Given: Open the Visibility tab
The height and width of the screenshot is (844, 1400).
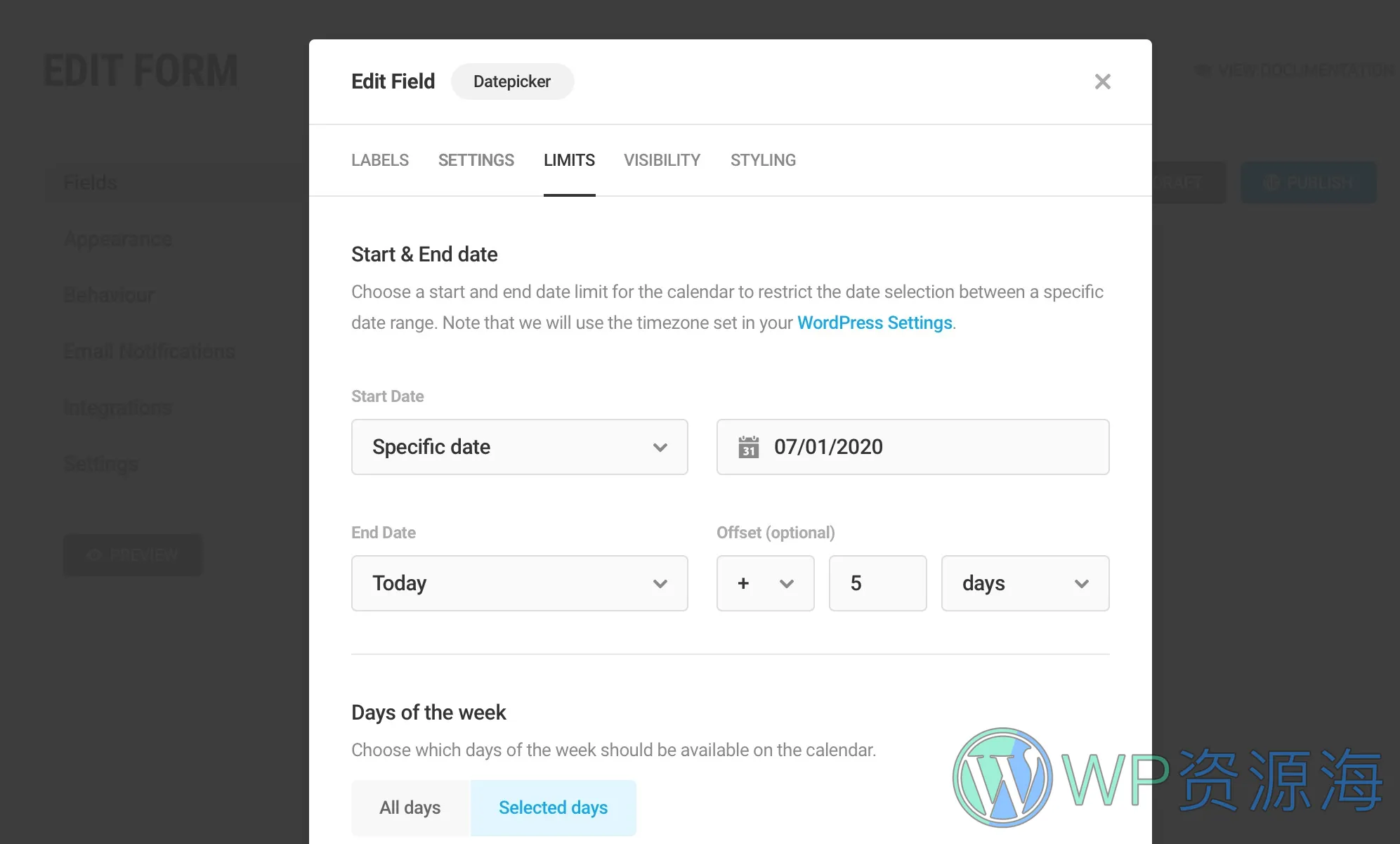Looking at the screenshot, I should tap(662, 160).
